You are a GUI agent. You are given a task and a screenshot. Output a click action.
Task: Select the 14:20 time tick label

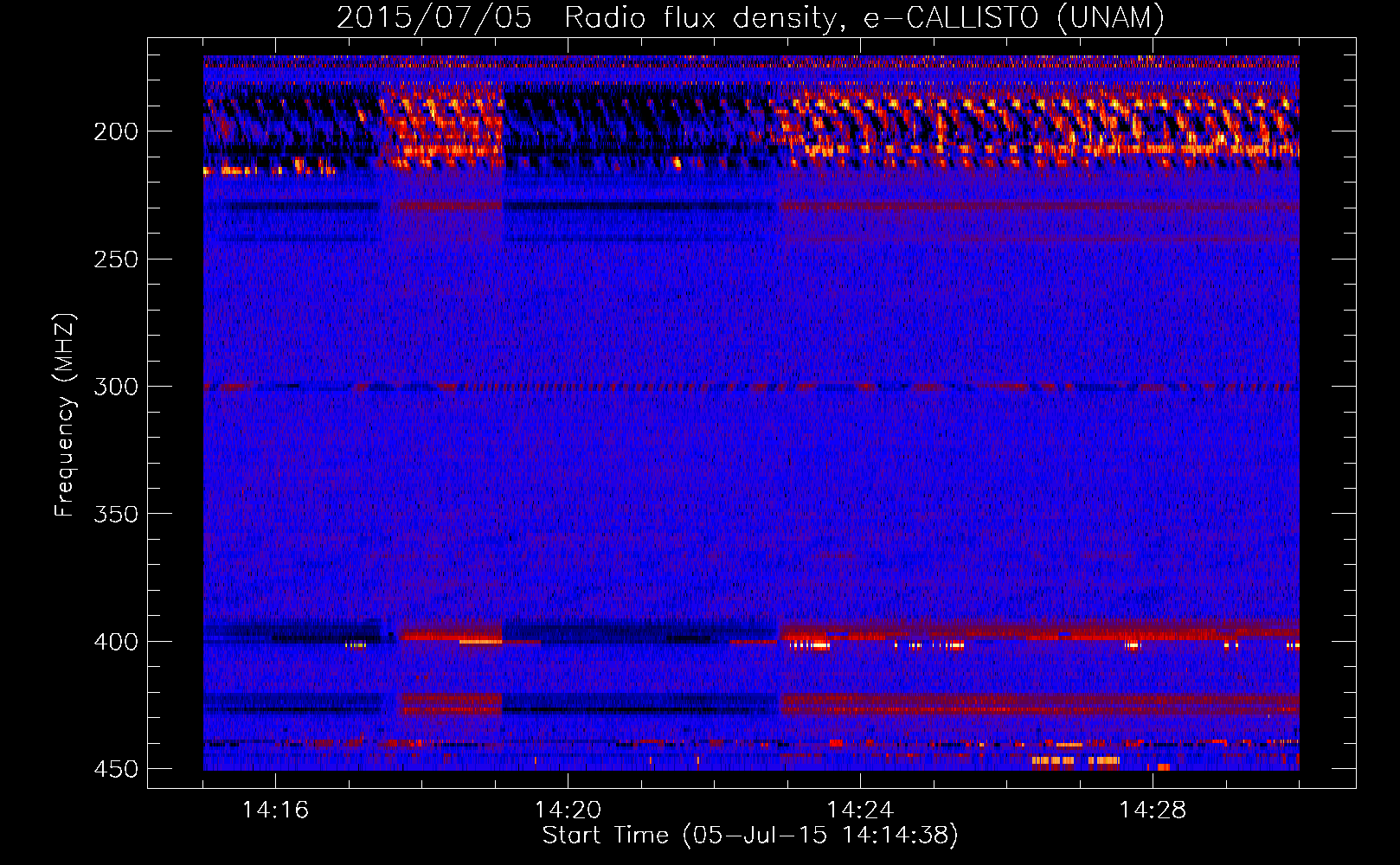point(568,811)
